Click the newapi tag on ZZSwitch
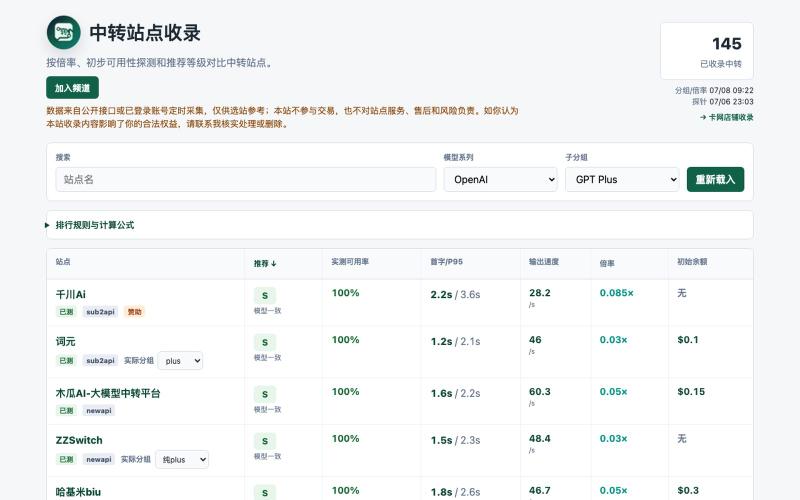The width and height of the screenshot is (800, 500). (x=98, y=460)
